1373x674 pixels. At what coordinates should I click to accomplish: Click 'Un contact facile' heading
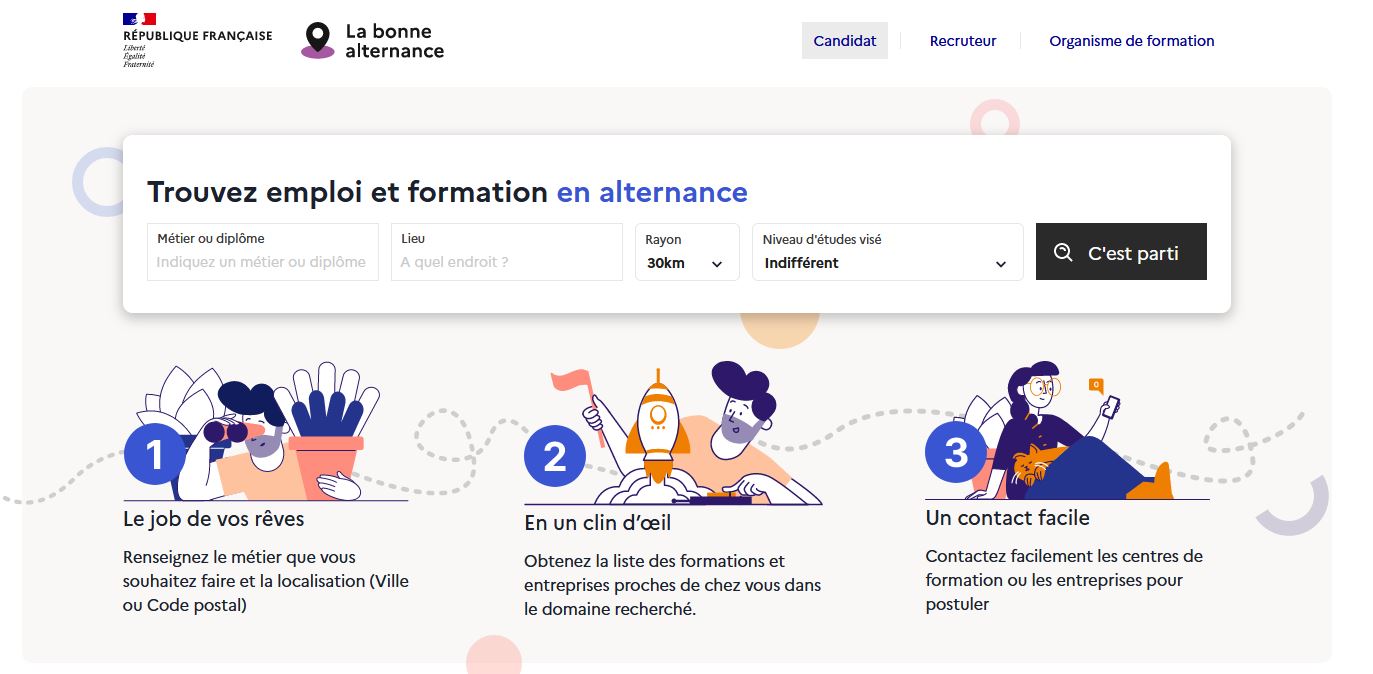[1008, 518]
